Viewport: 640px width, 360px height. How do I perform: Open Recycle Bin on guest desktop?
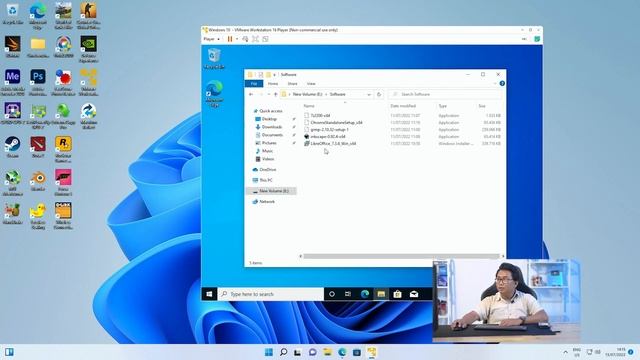tap(214, 58)
